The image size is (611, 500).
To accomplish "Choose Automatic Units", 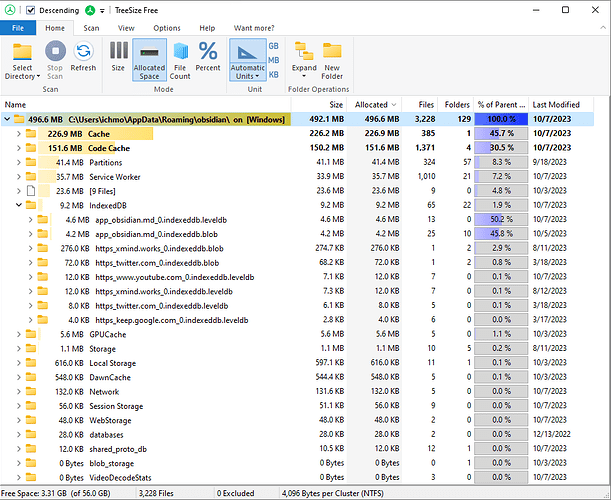I will 248,60.
